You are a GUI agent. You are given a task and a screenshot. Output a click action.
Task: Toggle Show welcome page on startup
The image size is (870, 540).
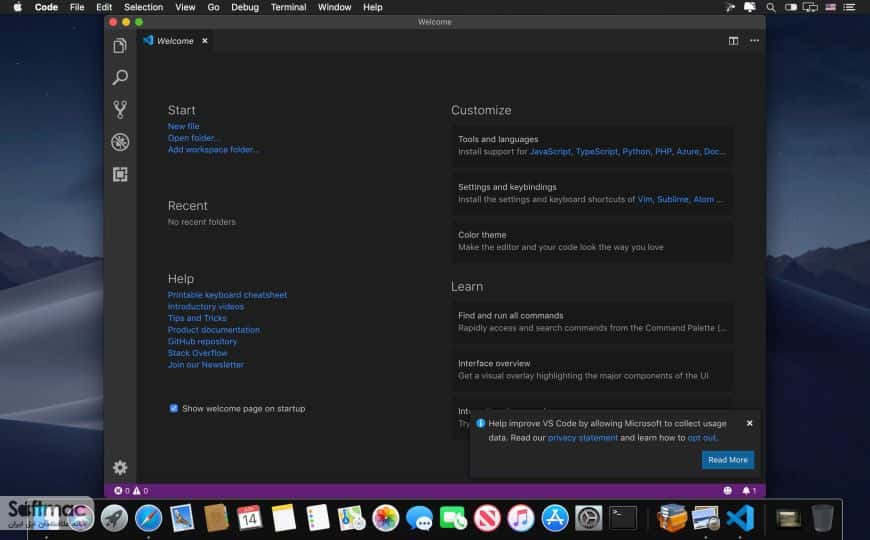(x=174, y=408)
